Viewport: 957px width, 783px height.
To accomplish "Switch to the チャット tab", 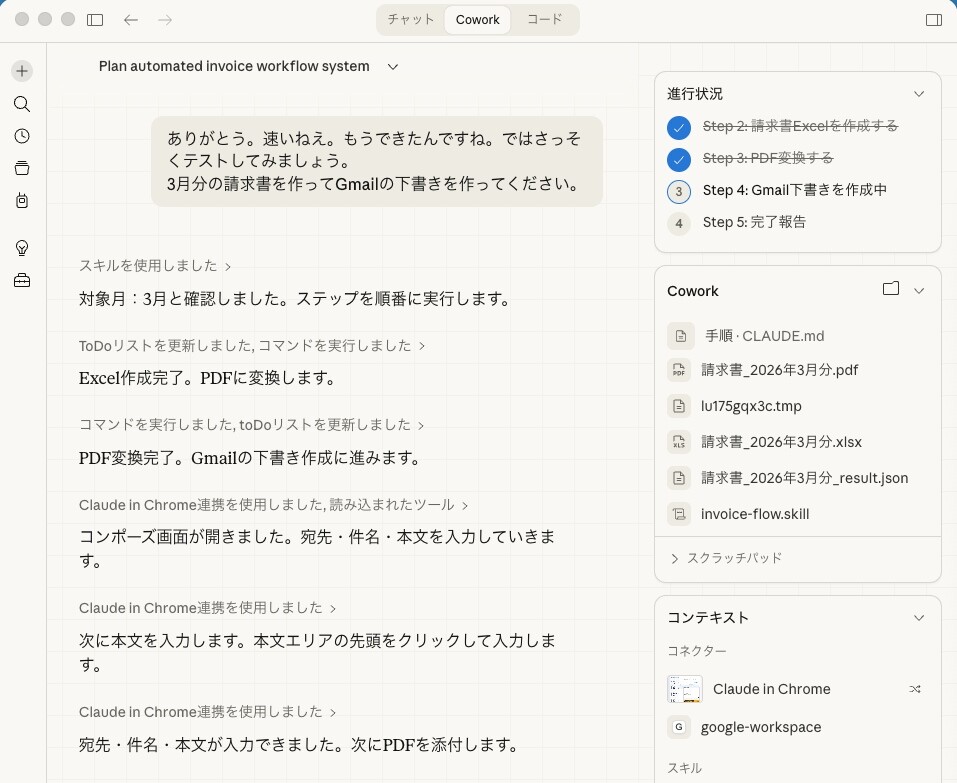I will click(411, 20).
